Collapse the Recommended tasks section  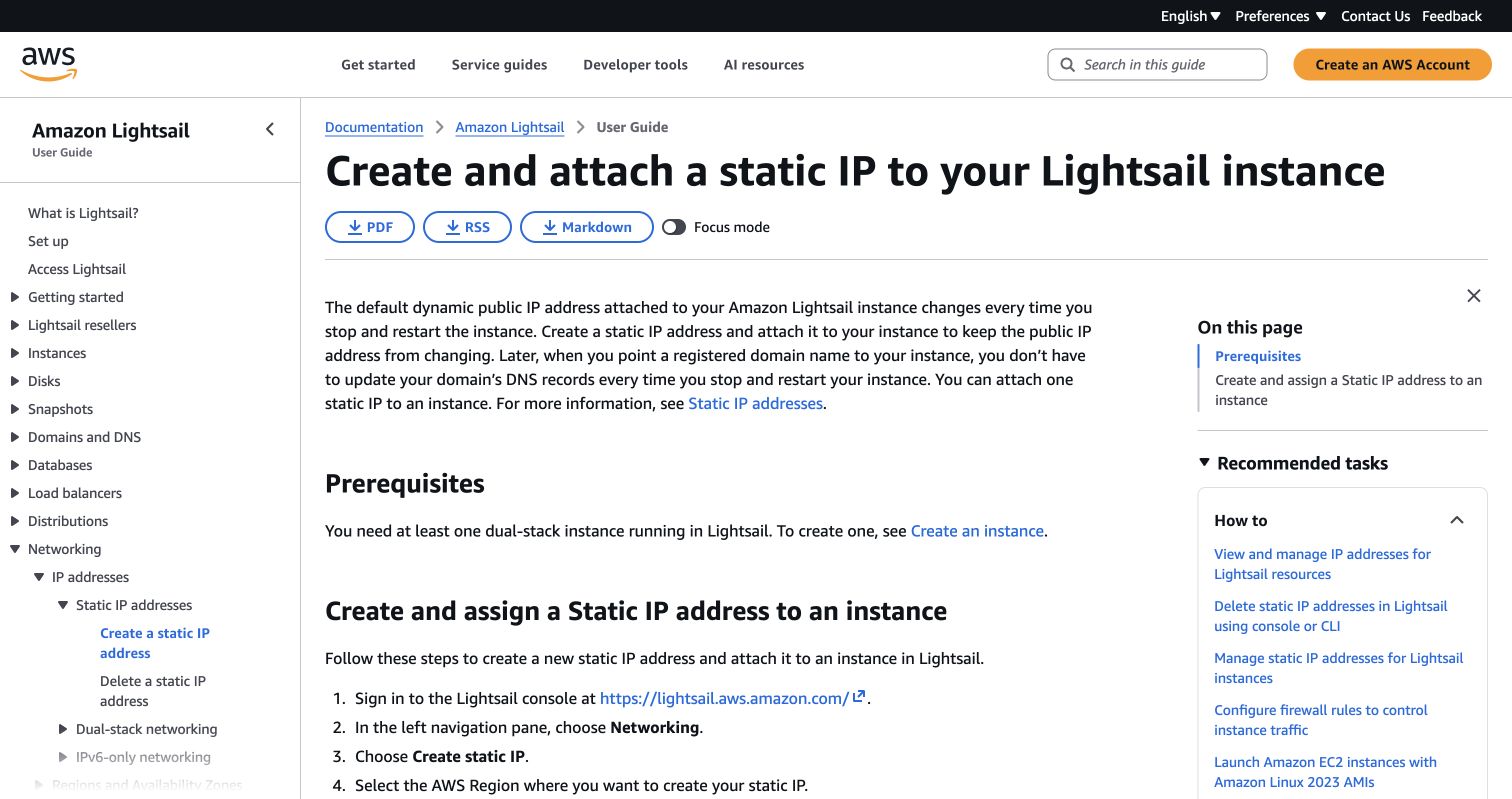click(1204, 463)
